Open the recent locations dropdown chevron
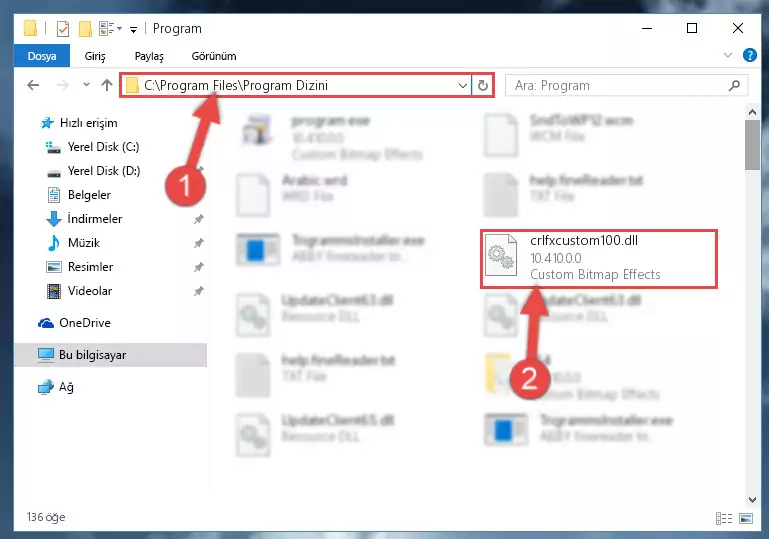This screenshot has height=539, width=769. 86,85
